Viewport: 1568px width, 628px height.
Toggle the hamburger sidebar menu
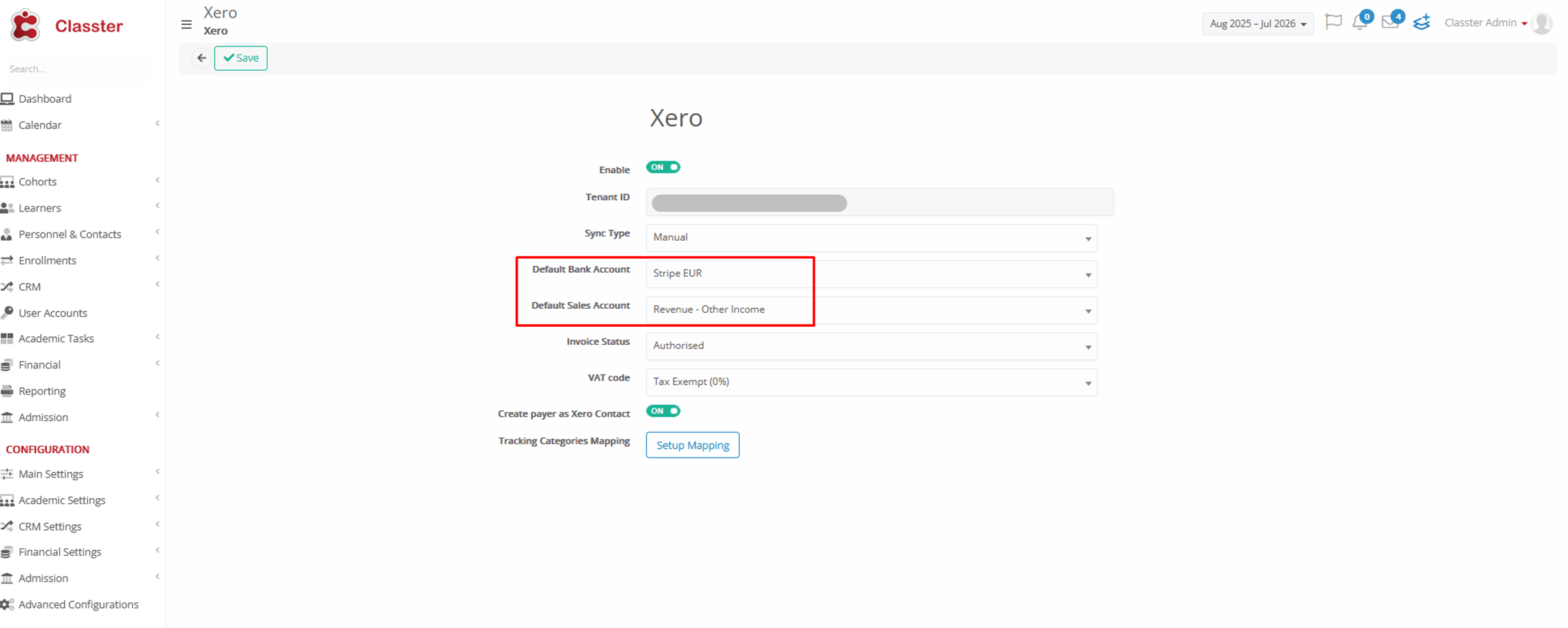[186, 24]
